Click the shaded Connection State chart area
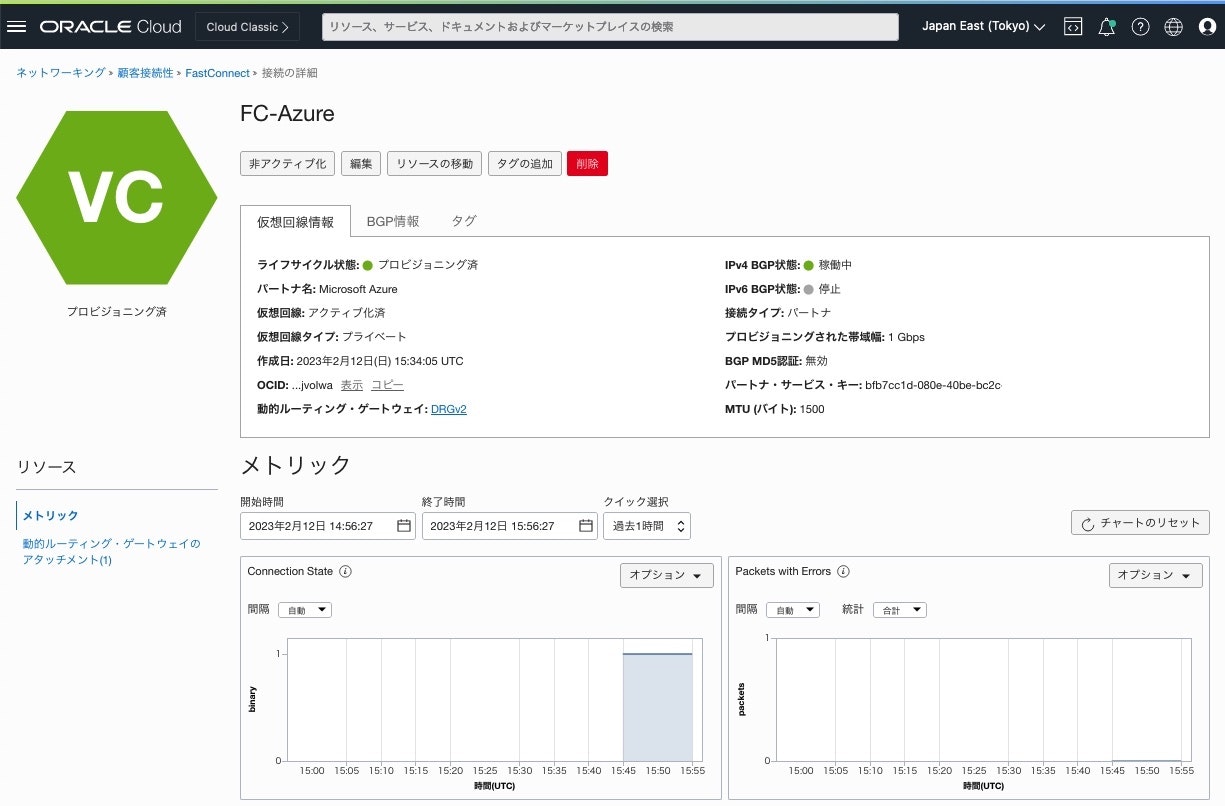Viewport: 1225px width, 806px height. (x=658, y=707)
